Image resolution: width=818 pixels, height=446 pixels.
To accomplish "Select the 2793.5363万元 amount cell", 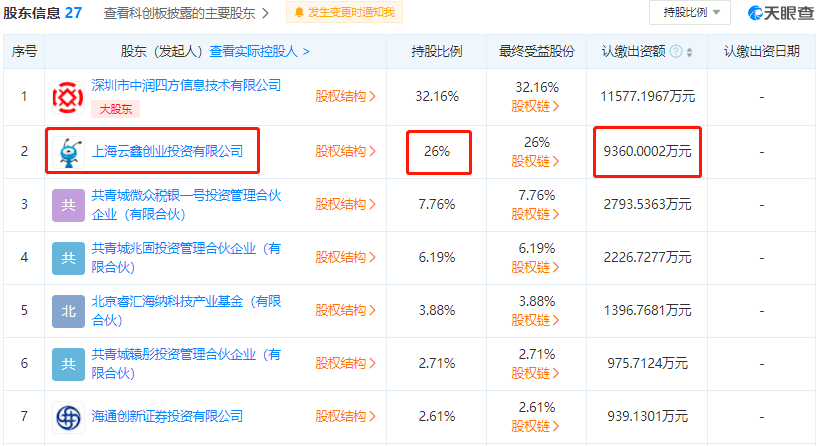I will point(647,204).
